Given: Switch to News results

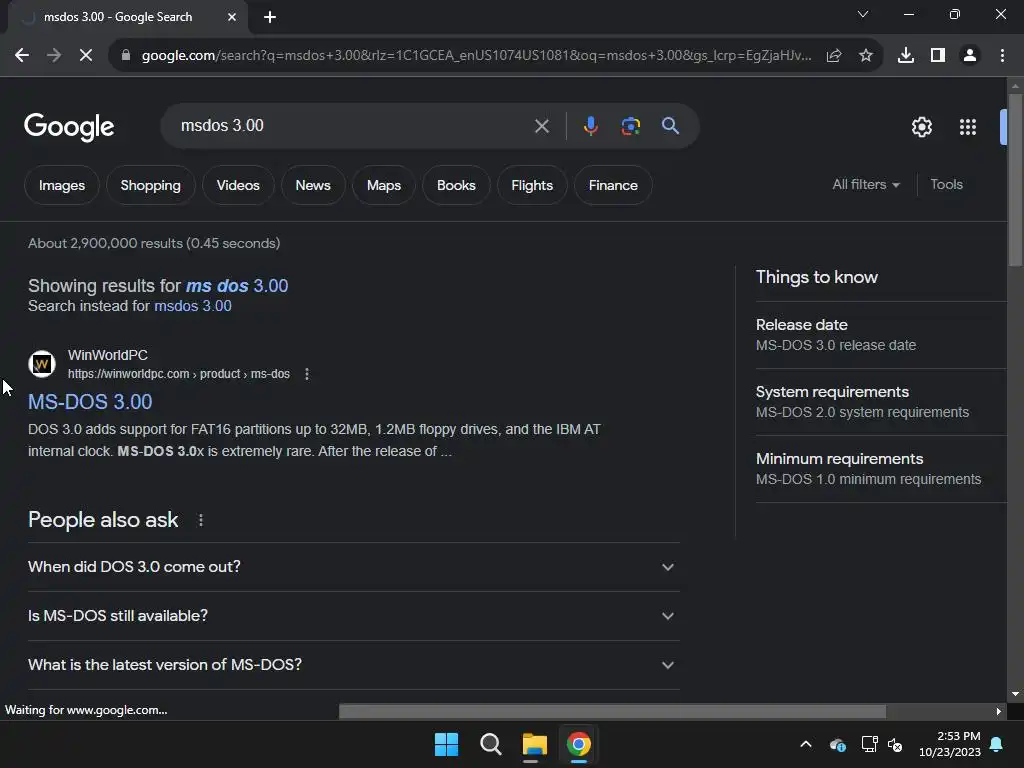Looking at the screenshot, I should click(313, 185).
